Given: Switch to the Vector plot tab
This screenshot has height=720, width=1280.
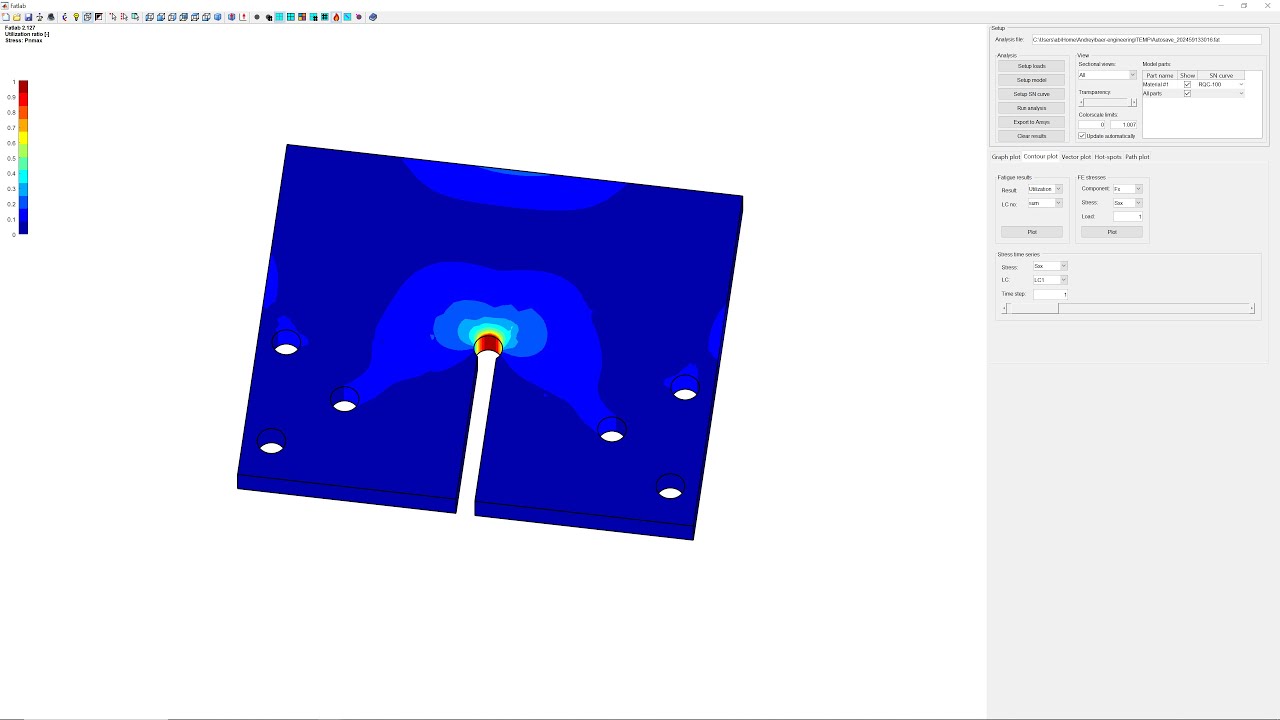Looking at the screenshot, I should (1076, 157).
